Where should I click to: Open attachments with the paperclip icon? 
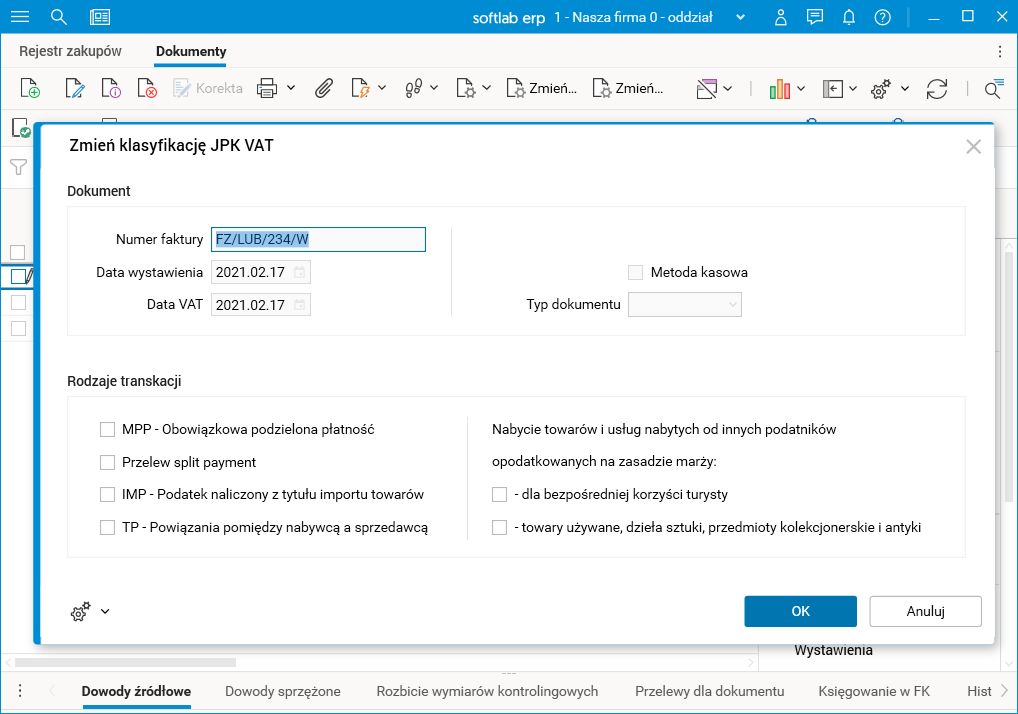tap(323, 88)
